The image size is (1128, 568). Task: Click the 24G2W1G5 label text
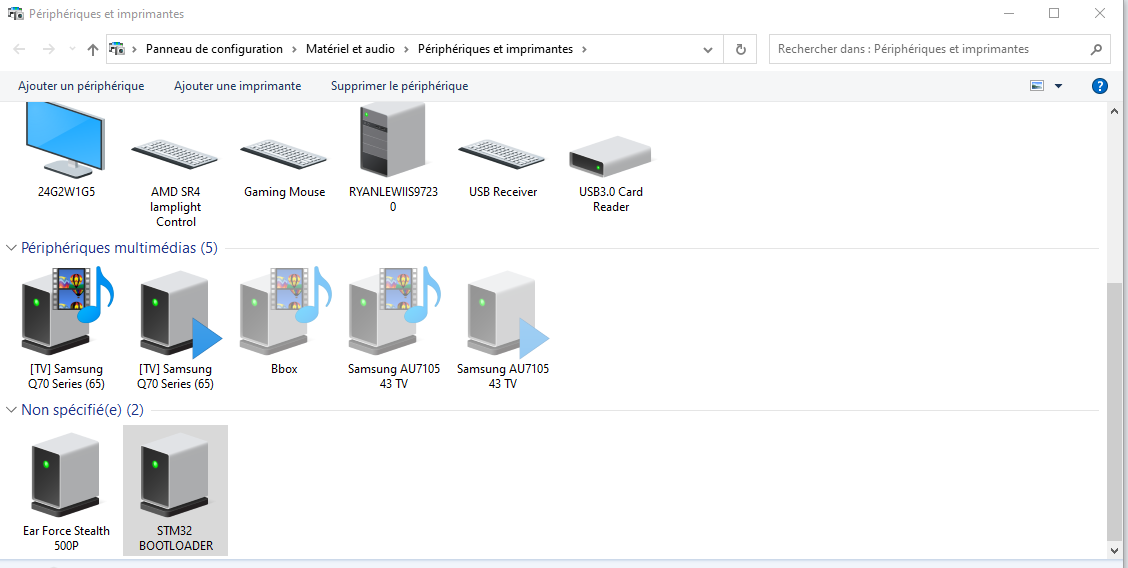[66, 192]
